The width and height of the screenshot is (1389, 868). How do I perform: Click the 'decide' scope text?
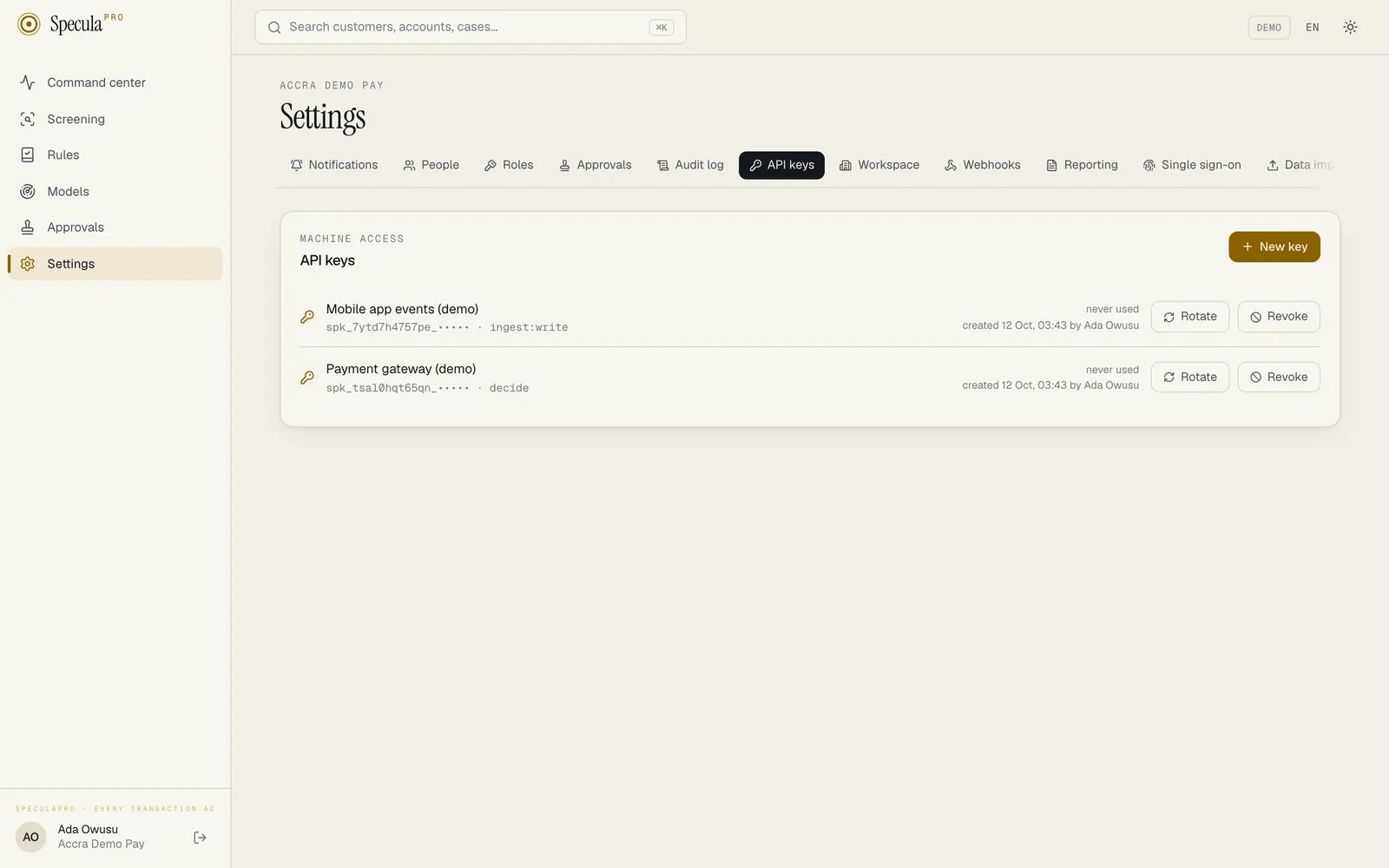point(509,388)
